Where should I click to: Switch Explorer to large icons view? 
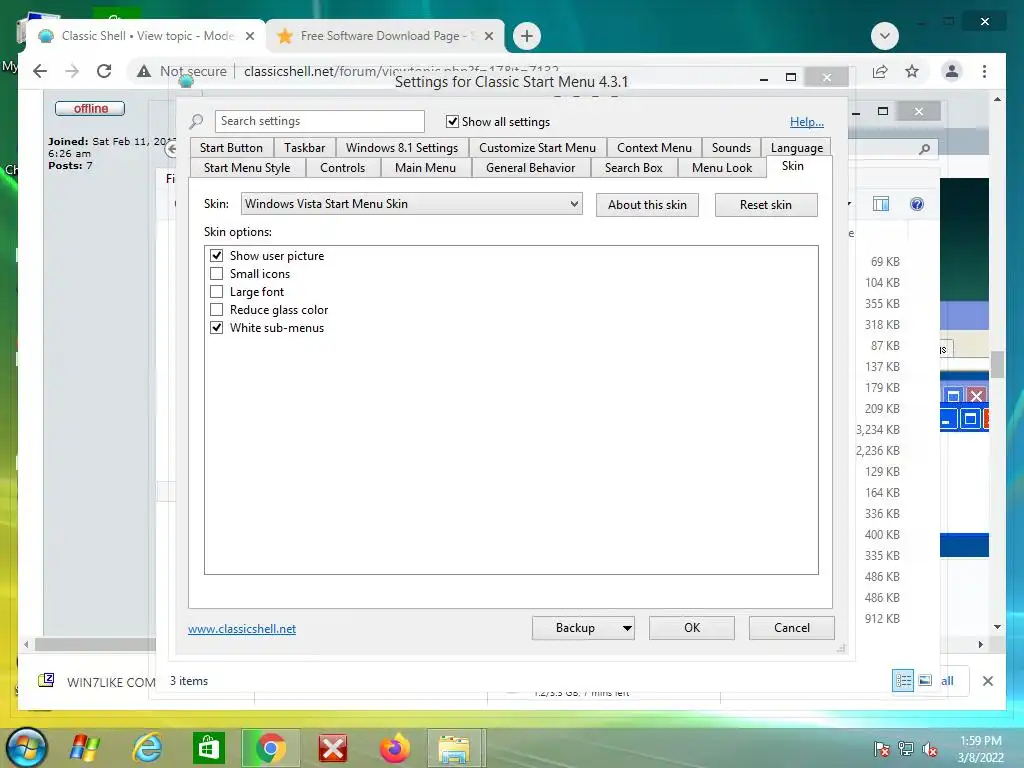[x=925, y=680]
